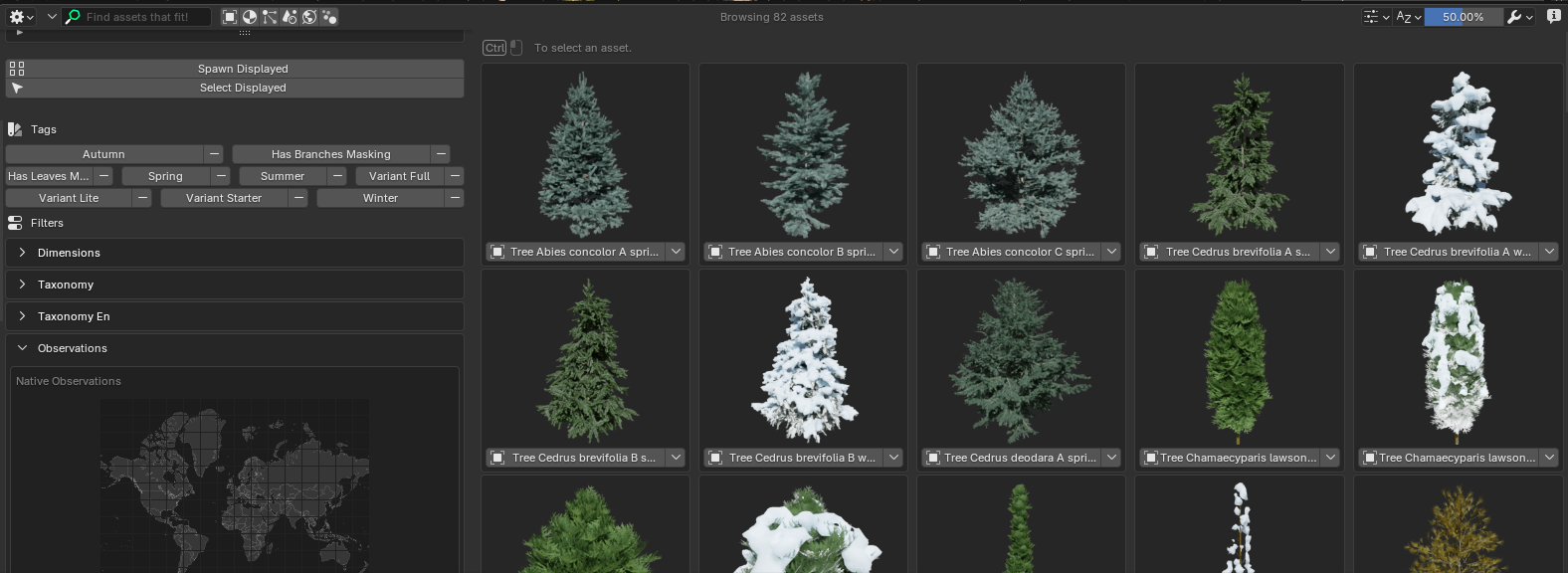Click the Native Observations world map
The image size is (1568, 573).
(x=235, y=485)
